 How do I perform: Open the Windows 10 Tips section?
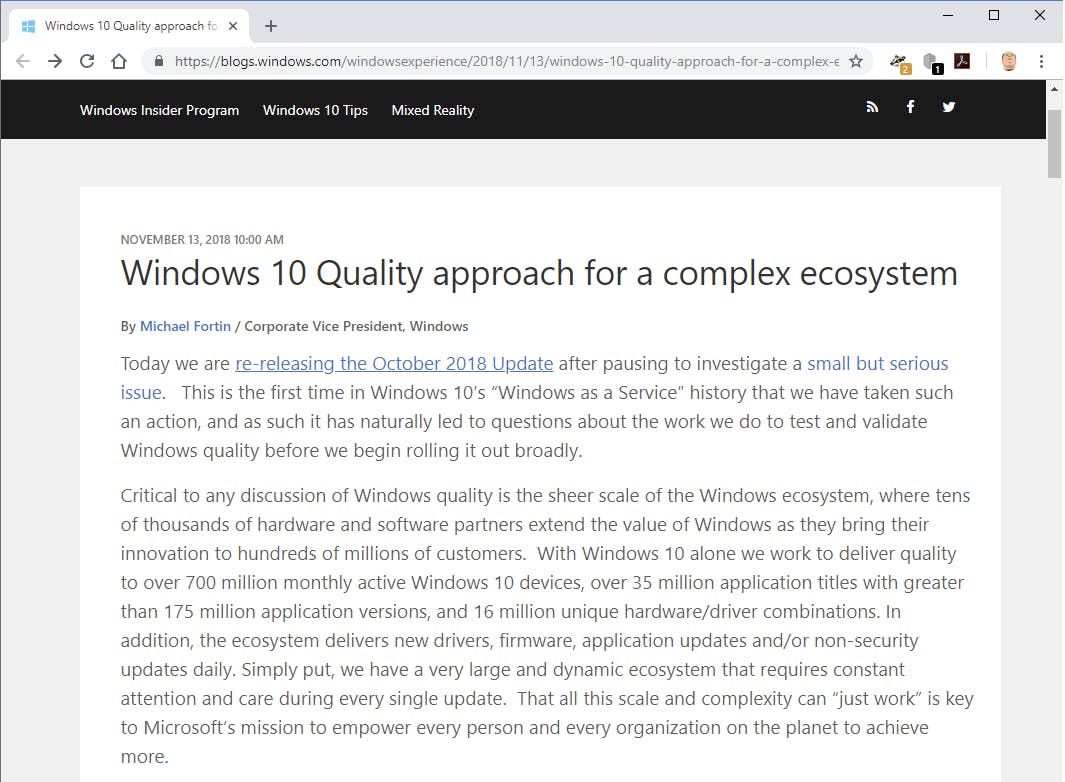315,110
